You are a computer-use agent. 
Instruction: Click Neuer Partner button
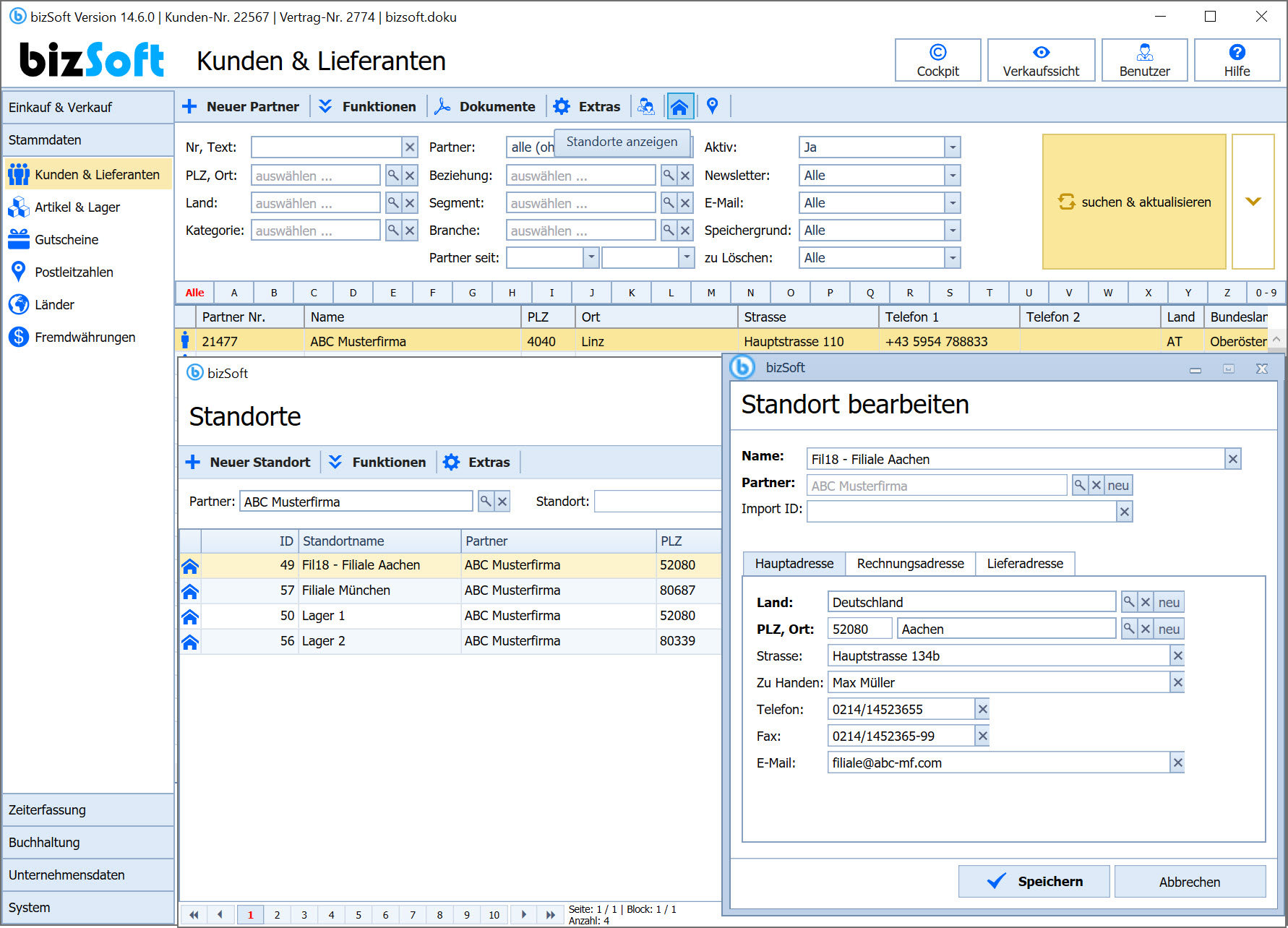pyautogui.click(x=241, y=106)
